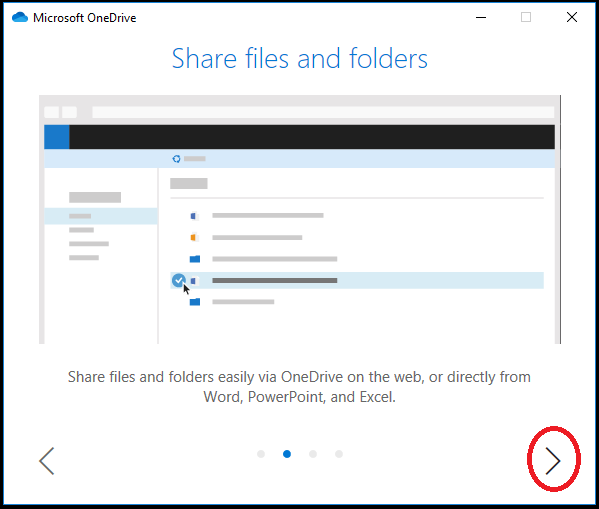Click the OneDrive cloud logo icon
Viewport: 599px width, 509px height.
[x=20, y=17]
